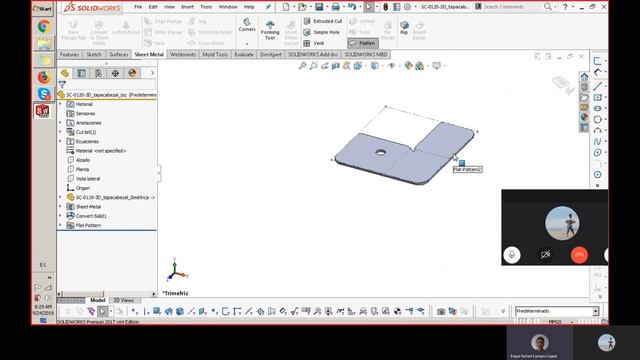End the call with red hang-up button
This screenshot has height=360, width=640.
point(579,255)
